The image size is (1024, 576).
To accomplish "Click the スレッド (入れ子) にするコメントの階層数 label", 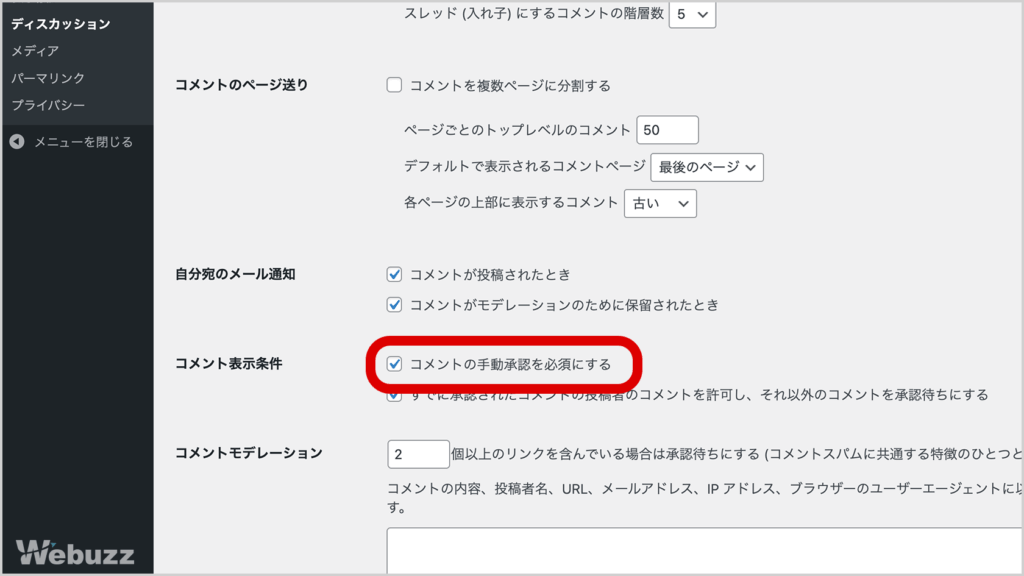I will pyautogui.click(x=534, y=14).
